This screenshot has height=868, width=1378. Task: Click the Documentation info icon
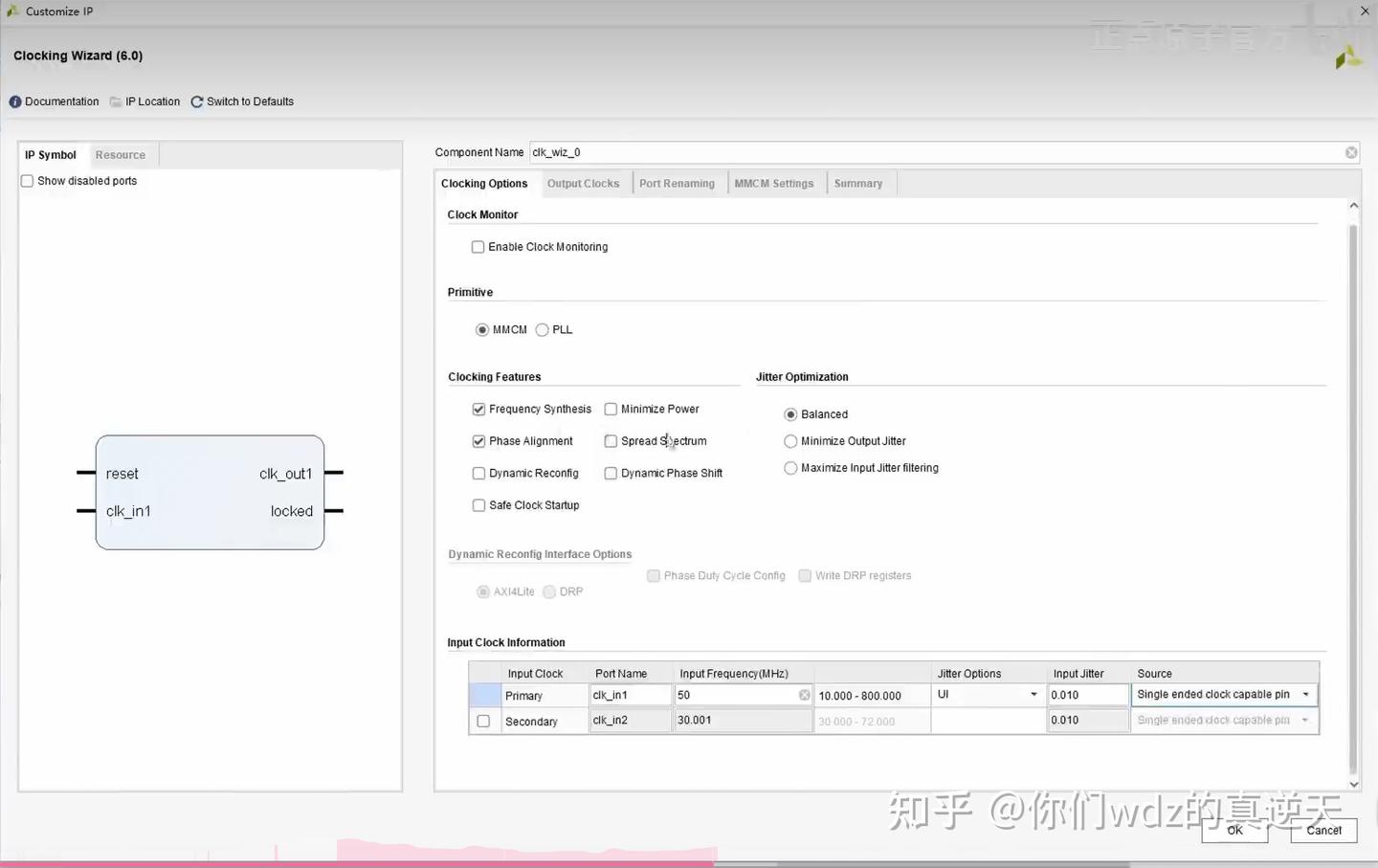[15, 101]
